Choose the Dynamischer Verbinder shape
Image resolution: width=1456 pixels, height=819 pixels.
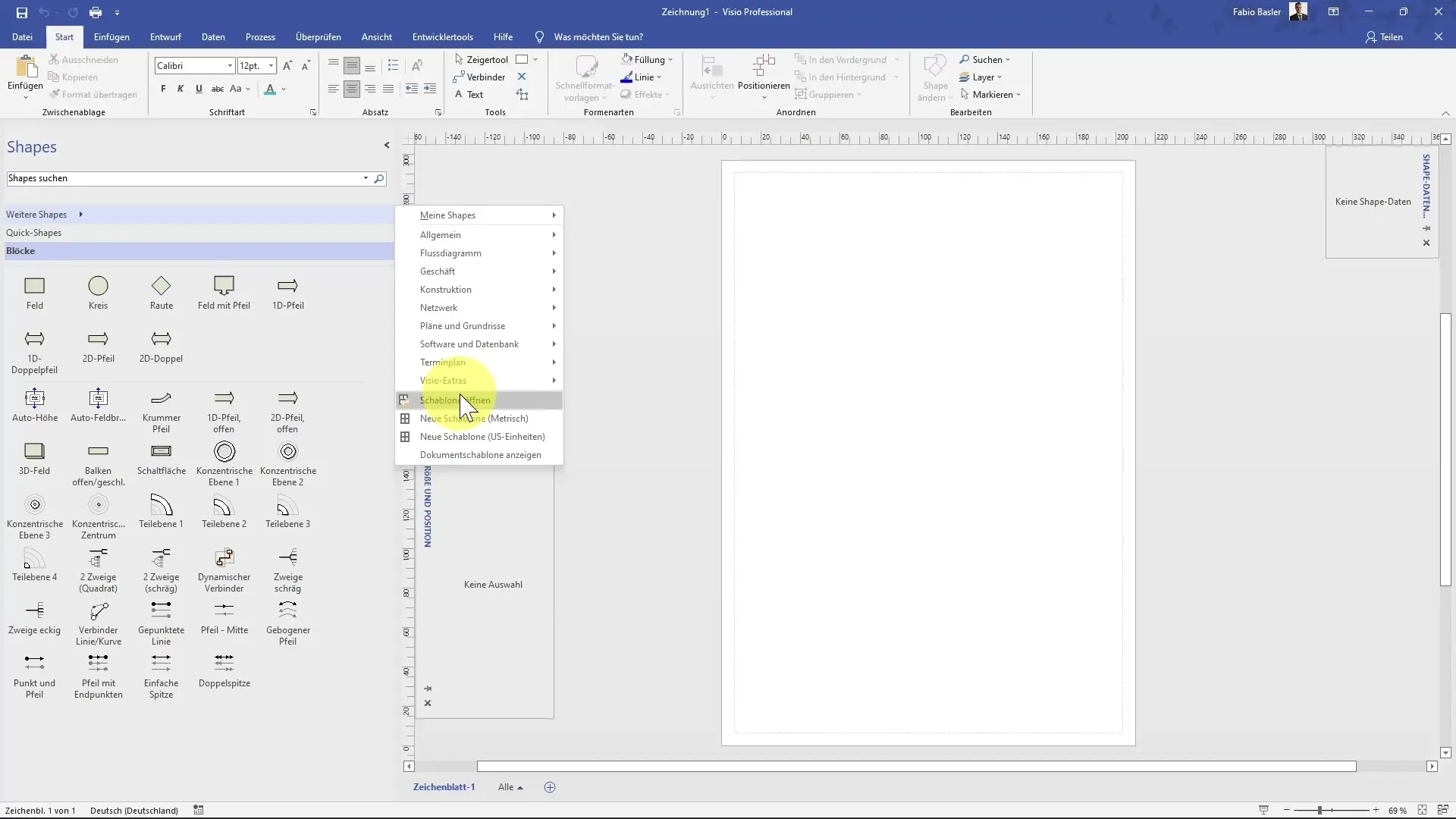coord(224,570)
